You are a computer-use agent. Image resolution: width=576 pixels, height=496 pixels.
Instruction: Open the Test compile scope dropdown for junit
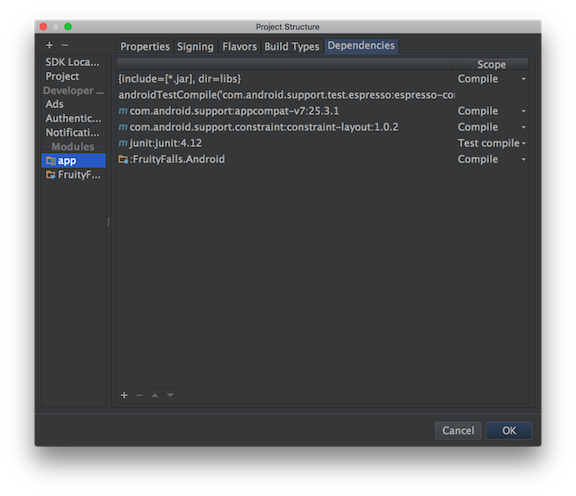[524, 143]
